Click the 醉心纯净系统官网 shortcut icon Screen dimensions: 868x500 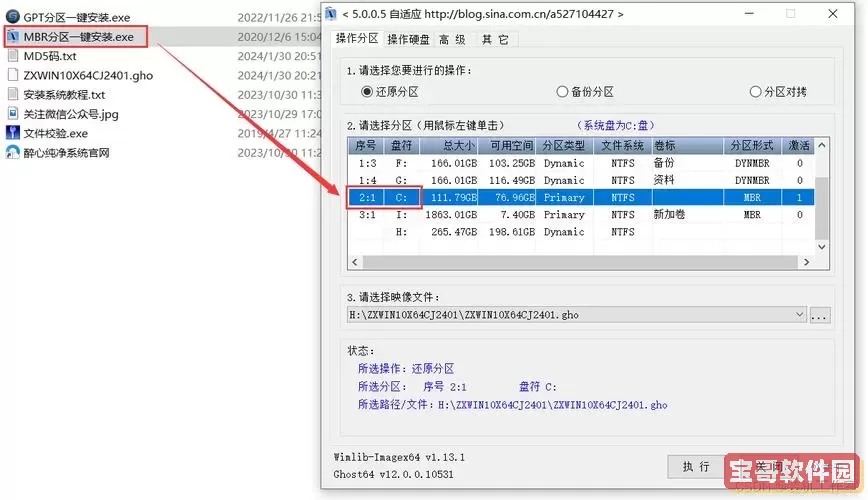tap(12, 152)
